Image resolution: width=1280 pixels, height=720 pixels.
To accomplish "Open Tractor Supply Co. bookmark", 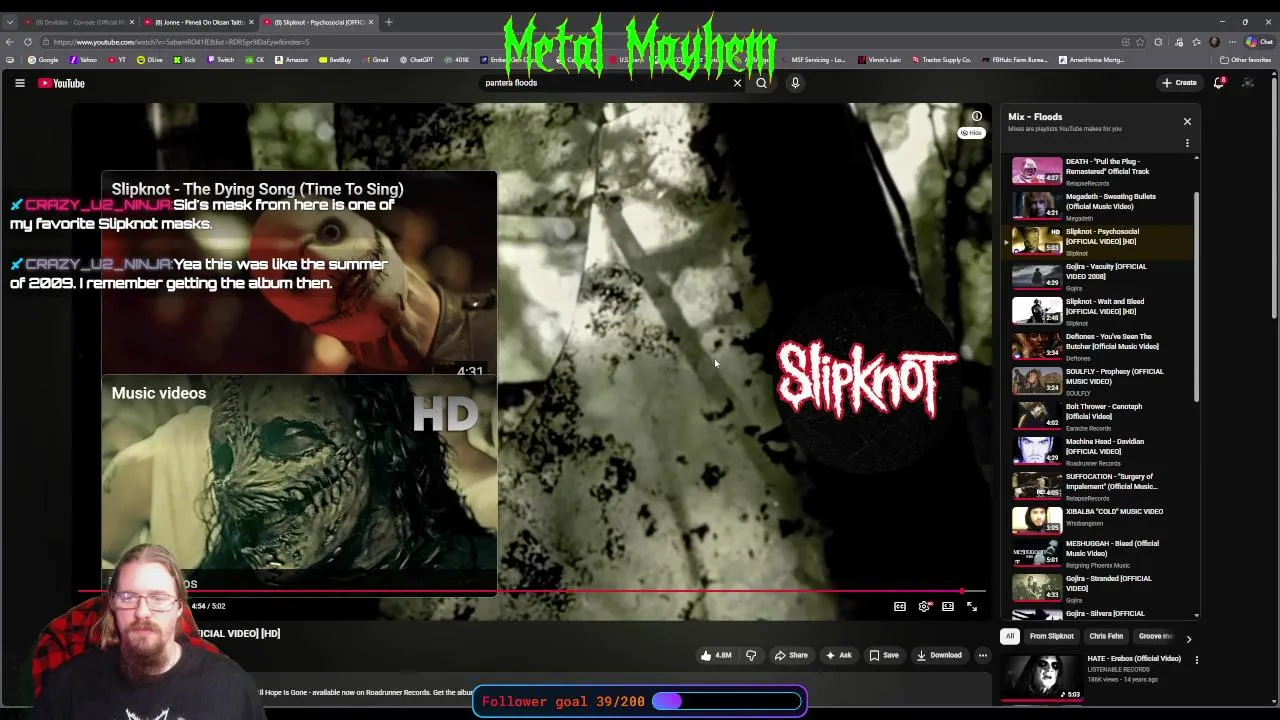I will (x=941, y=60).
